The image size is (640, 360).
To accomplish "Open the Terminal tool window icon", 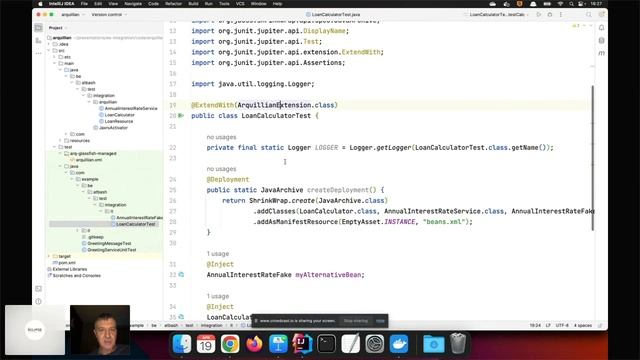I will (38, 289).
